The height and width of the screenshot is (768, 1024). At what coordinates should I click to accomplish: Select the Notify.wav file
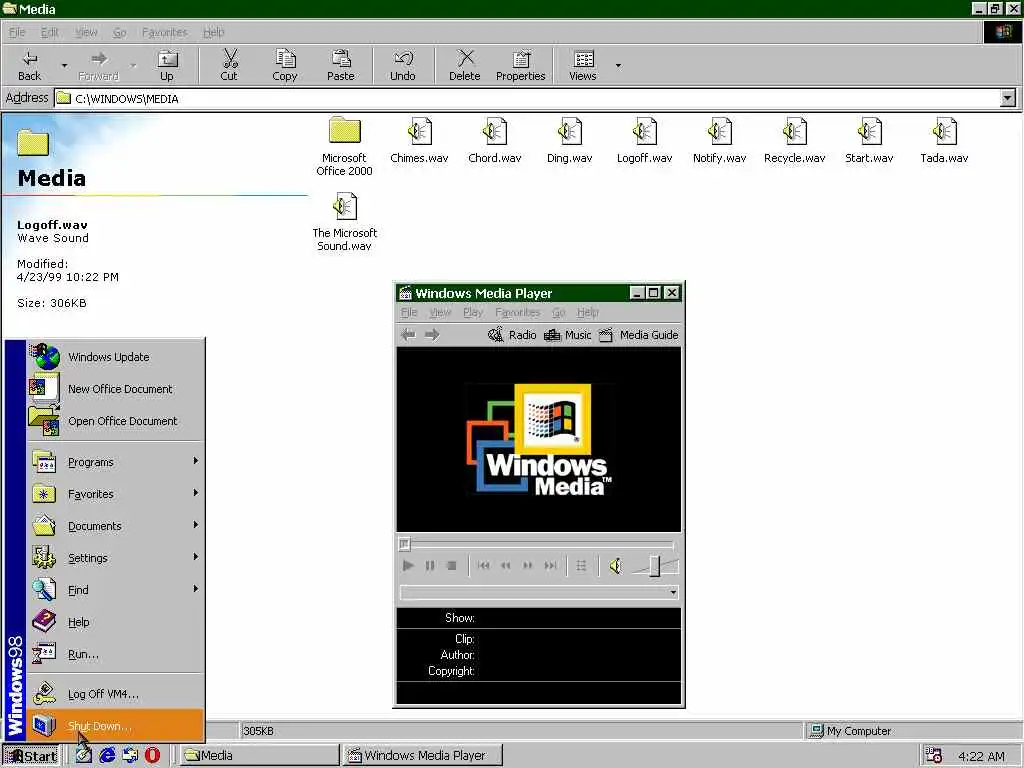(719, 140)
